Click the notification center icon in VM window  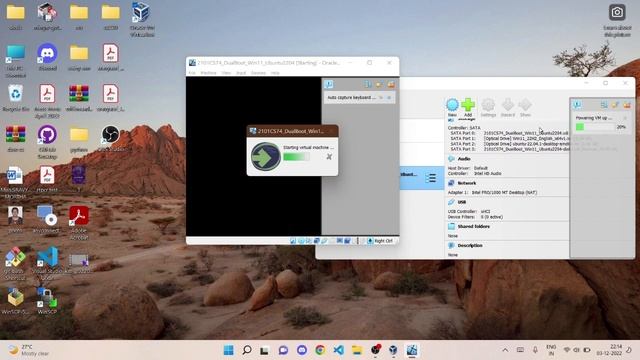tap(329, 84)
